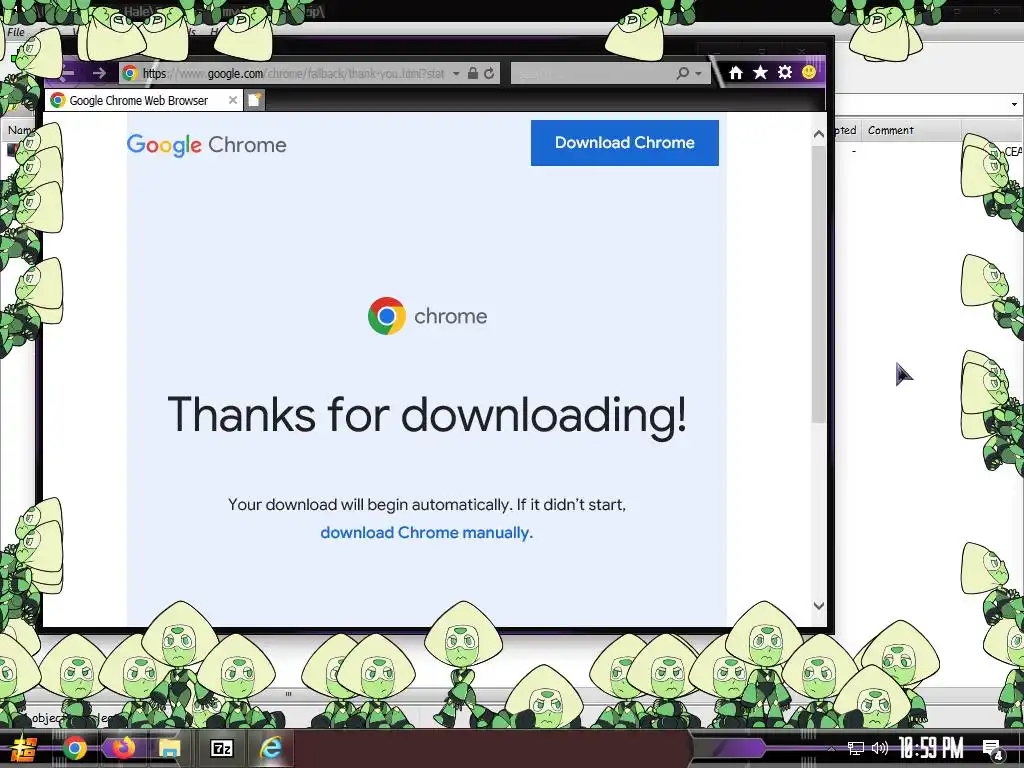Switch to Internet Explorer on the taskbar
This screenshot has width=1024, height=768.
pyautogui.click(x=270, y=748)
